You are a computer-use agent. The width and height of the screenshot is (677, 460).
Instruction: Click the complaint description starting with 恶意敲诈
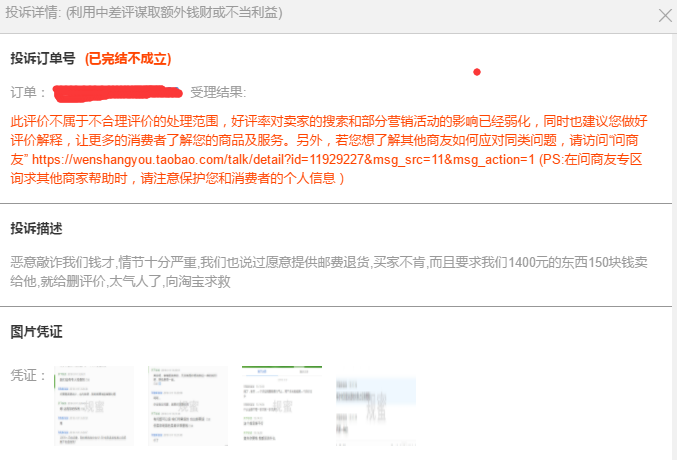[329, 272]
